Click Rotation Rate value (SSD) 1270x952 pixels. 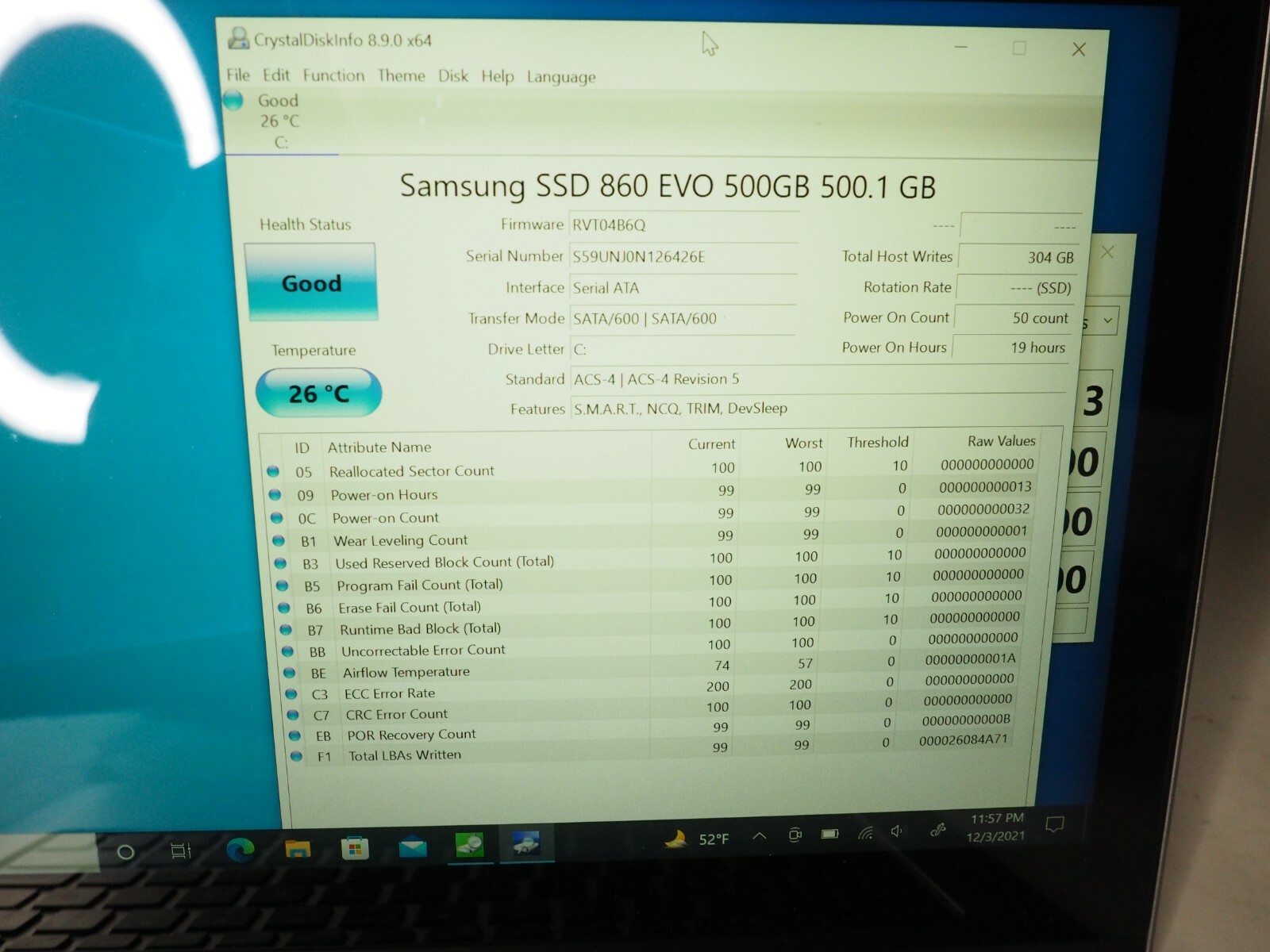[1016, 288]
